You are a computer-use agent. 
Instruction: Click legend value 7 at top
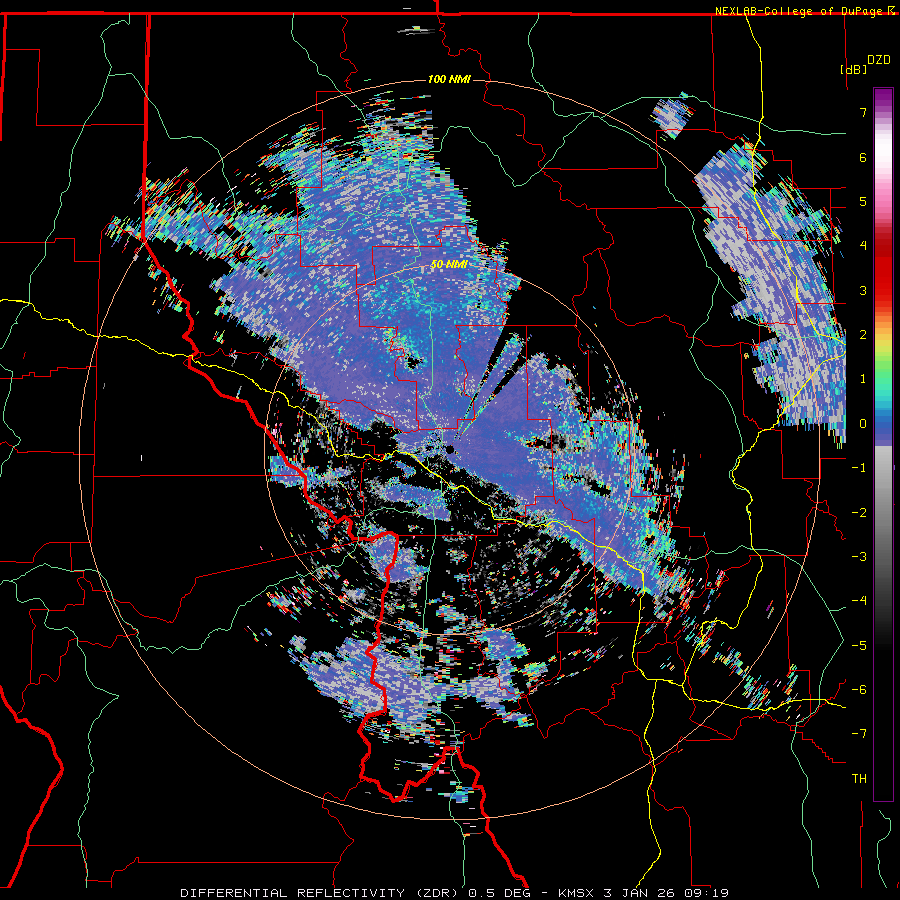[863, 112]
